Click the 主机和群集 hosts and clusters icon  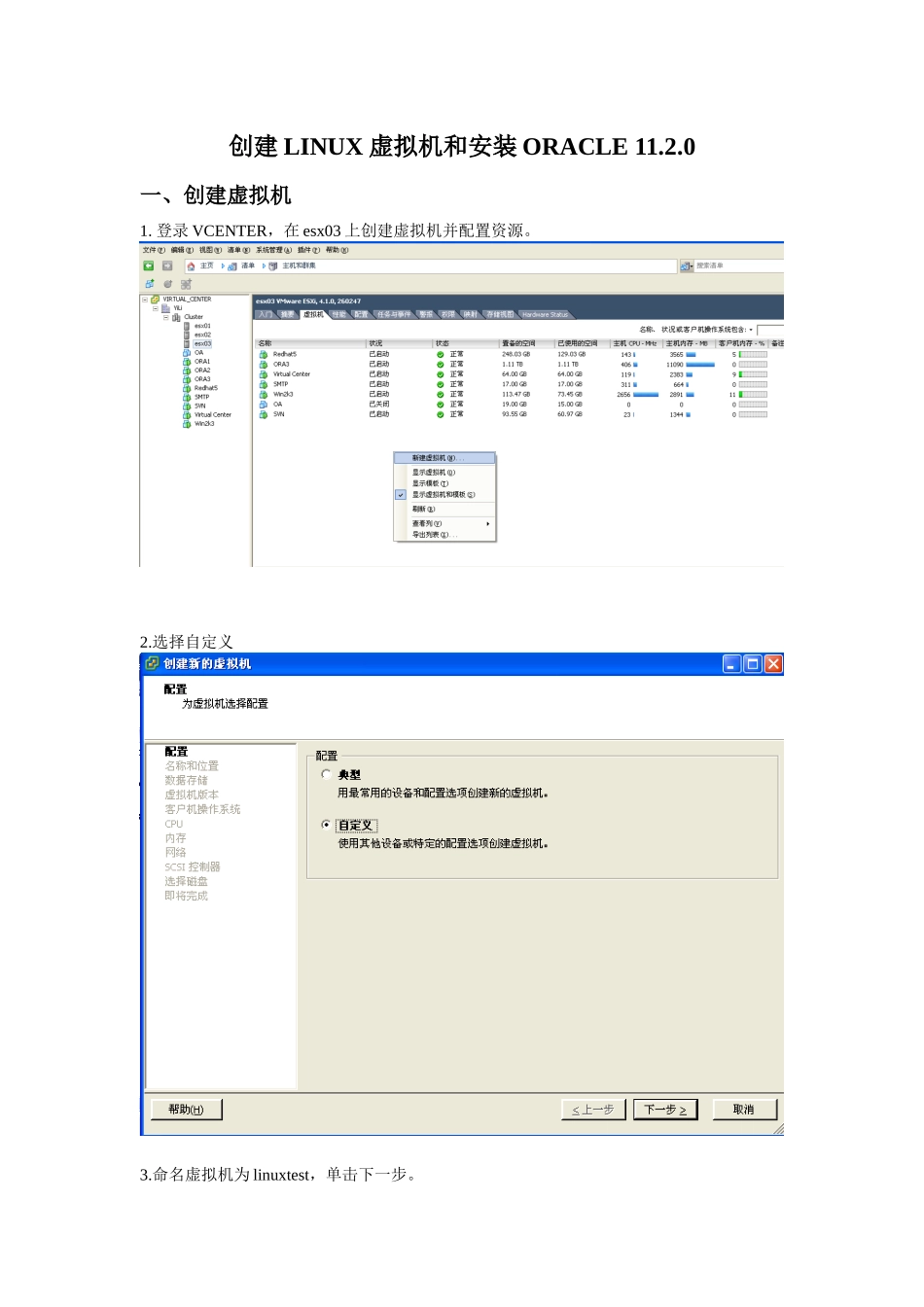coord(273,265)
